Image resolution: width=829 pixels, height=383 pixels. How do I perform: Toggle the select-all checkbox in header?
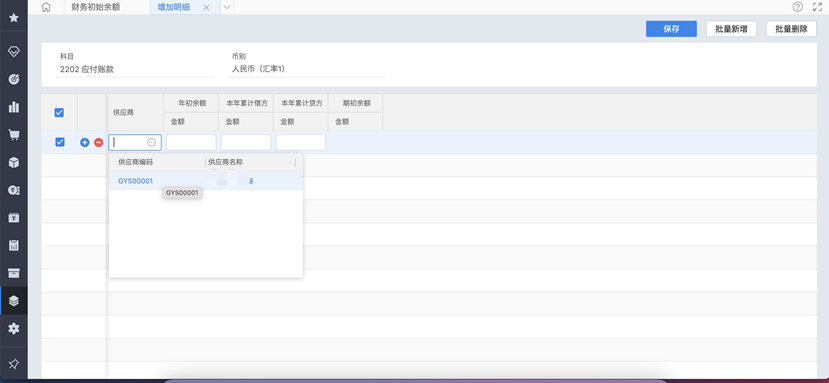click(x=59, y=112)
